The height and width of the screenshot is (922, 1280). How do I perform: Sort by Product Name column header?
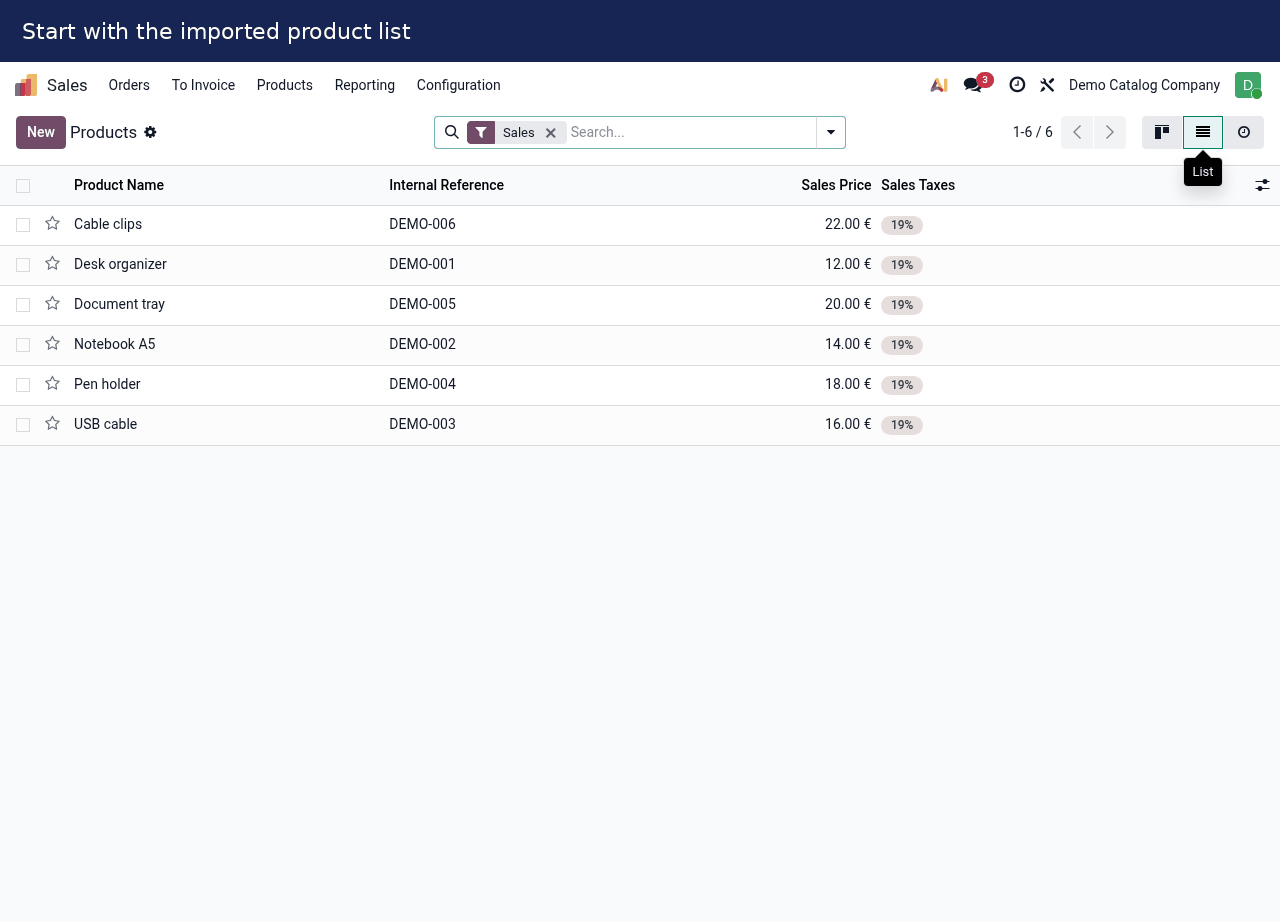tap(119, 185)
